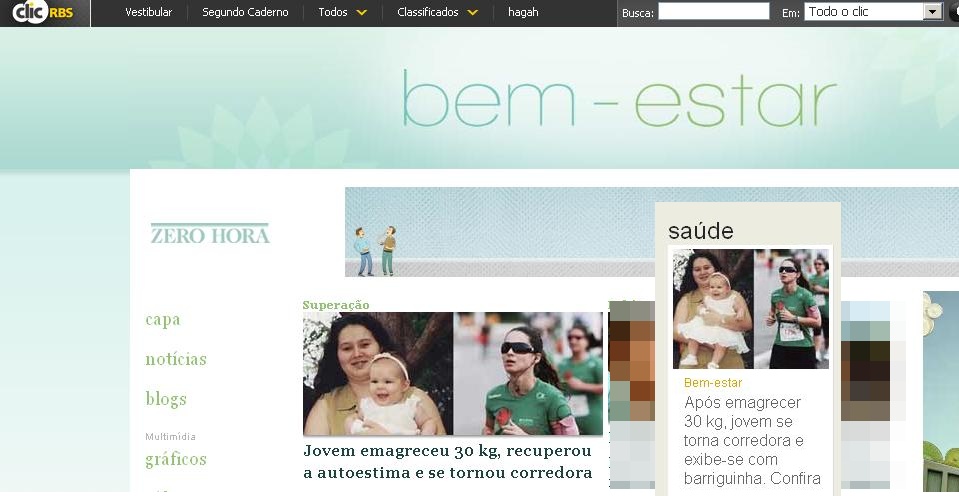Click the main Superação article photo
959x496 pixels.
tap(453, 374)
